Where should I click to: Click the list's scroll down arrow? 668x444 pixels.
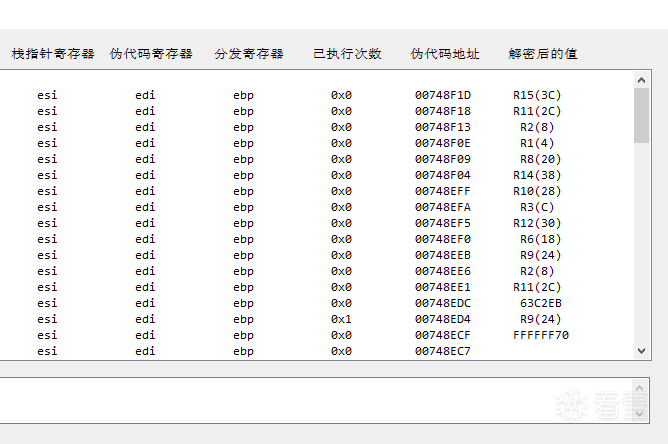[x=642, y=351]
